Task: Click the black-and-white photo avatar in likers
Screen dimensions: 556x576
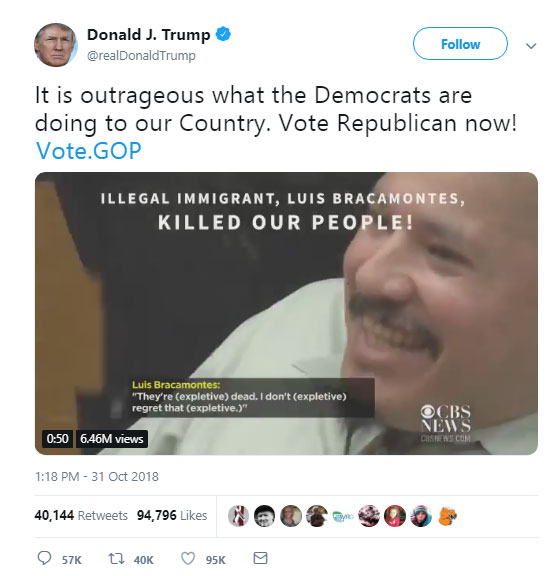Action: [x=264, y=515]
